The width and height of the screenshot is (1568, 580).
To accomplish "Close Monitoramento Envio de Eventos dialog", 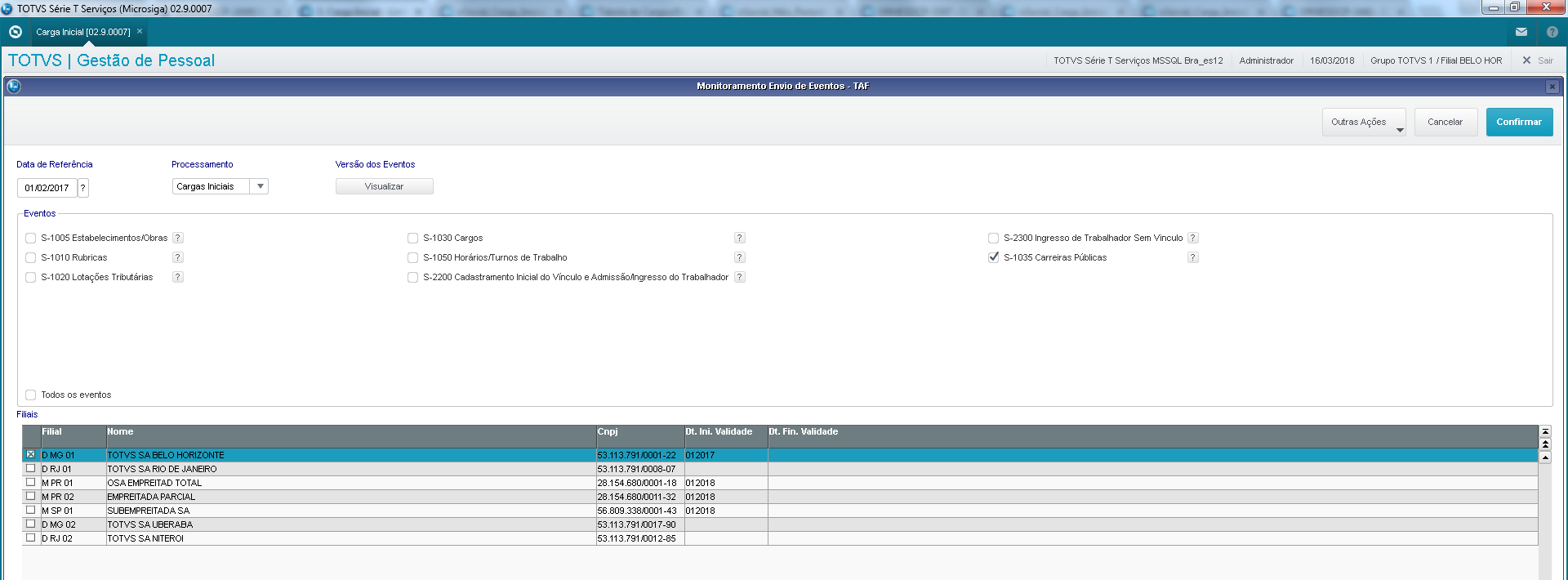I will [x=1552, y=87].
